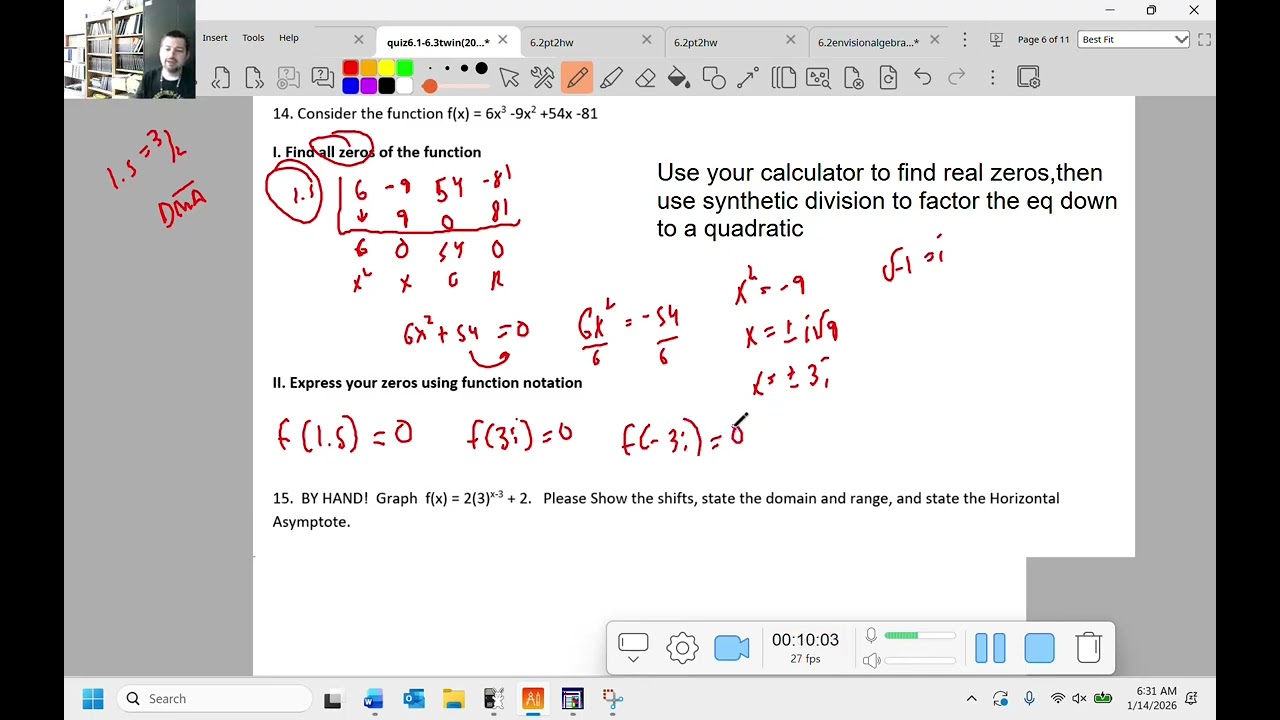Click the clear page icon
This screenshot has height=720, width=1280.
click(x=853, y=78)
